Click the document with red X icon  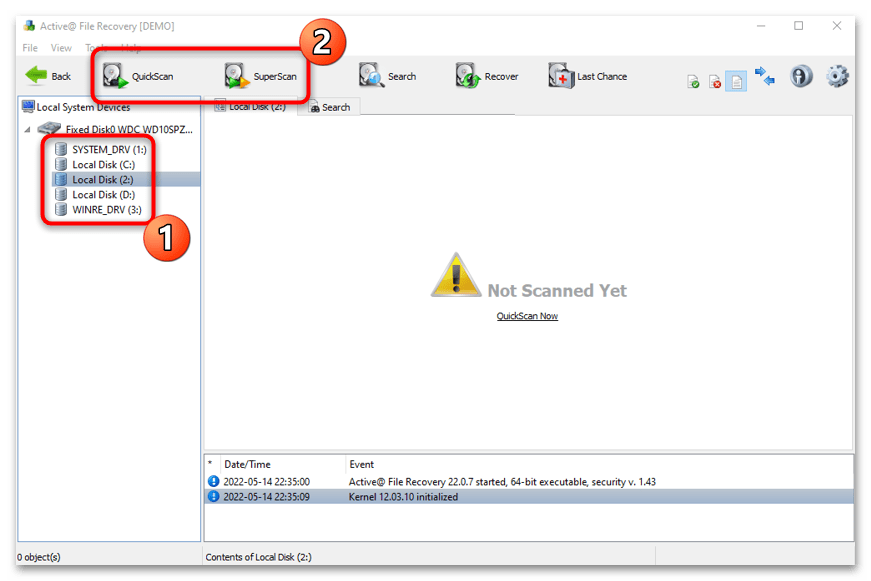[x=715, y=82]
